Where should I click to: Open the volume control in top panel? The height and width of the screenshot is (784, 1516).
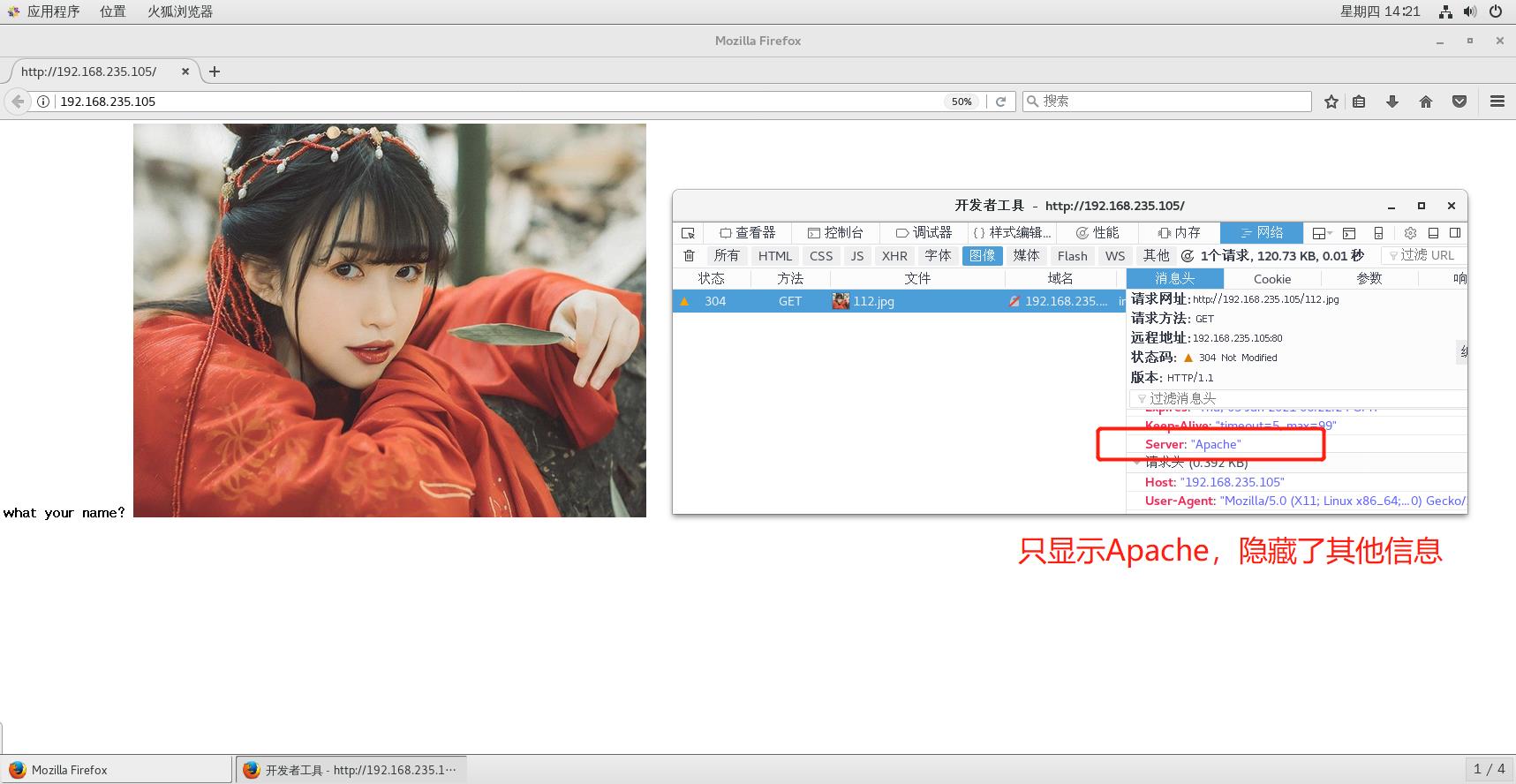(x=1470, y=11)
